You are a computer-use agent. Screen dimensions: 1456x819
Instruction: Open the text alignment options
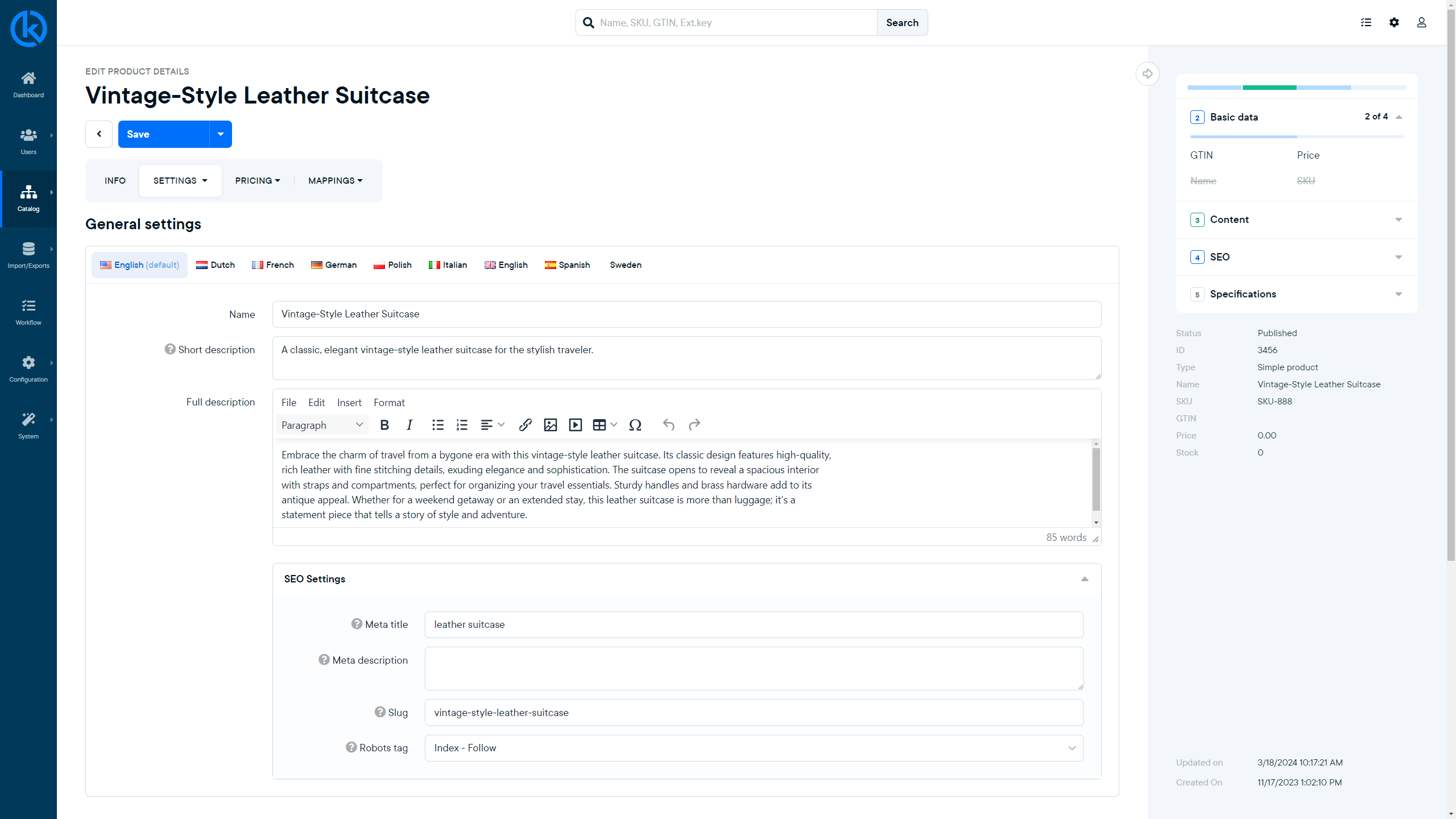[493, 425]
